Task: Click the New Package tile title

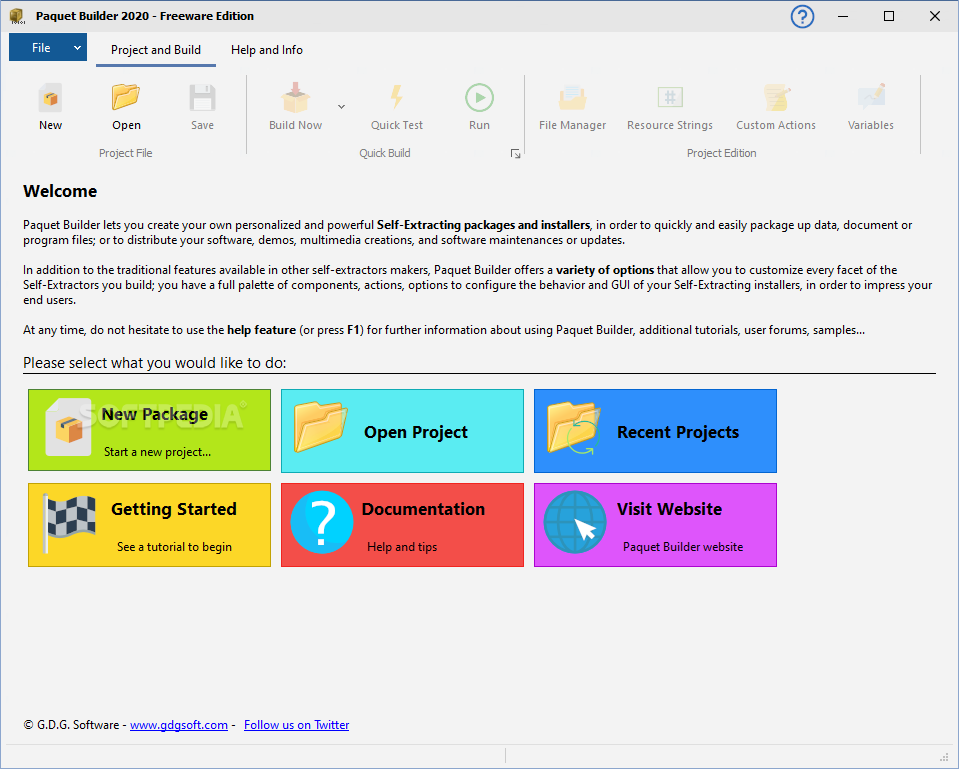Action: (155, 414)
